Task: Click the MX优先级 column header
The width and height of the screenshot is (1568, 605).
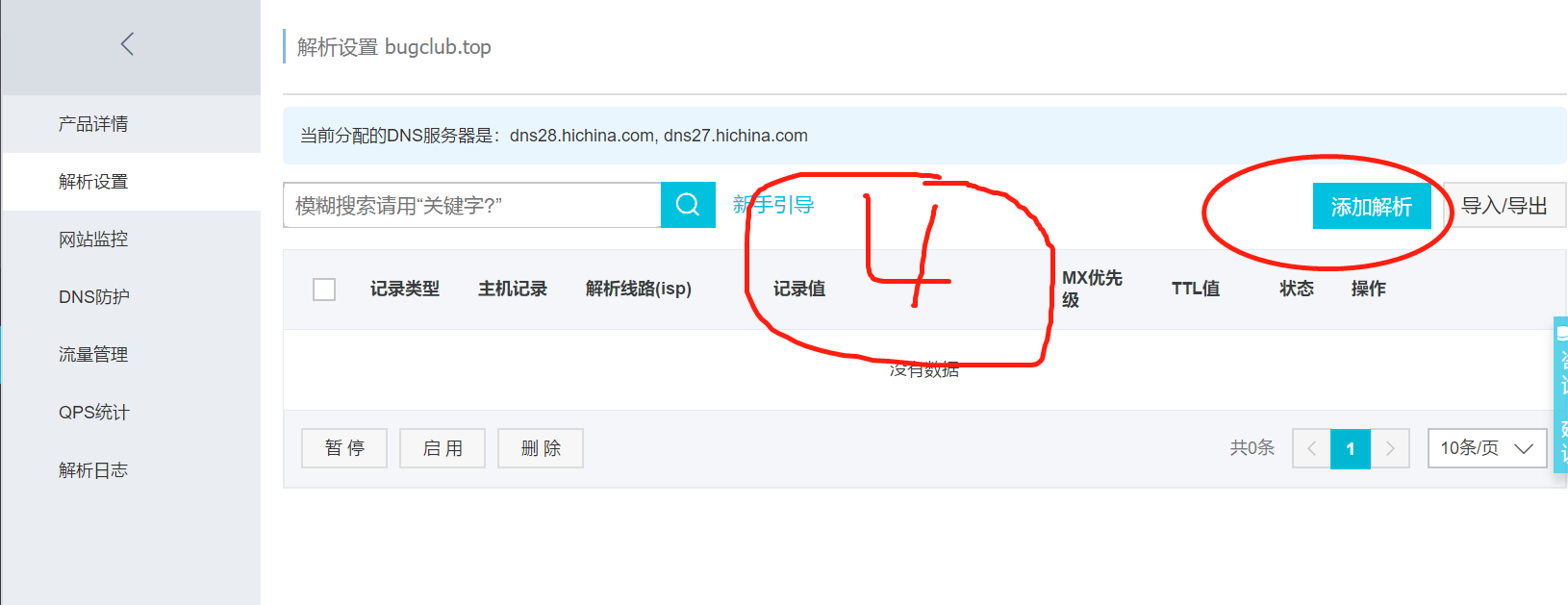Action: (x=1092, y=289)
